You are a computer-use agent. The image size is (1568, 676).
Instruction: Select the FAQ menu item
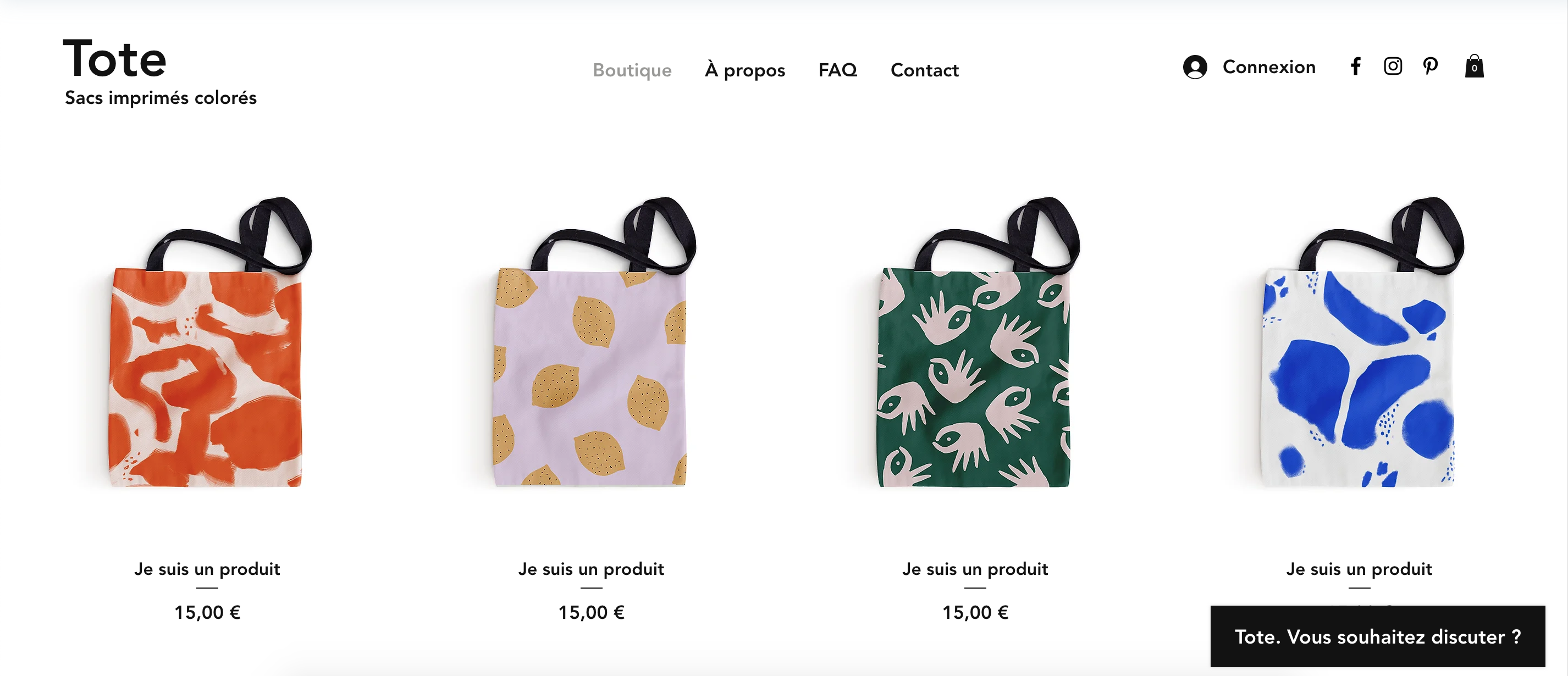point(837,70)
